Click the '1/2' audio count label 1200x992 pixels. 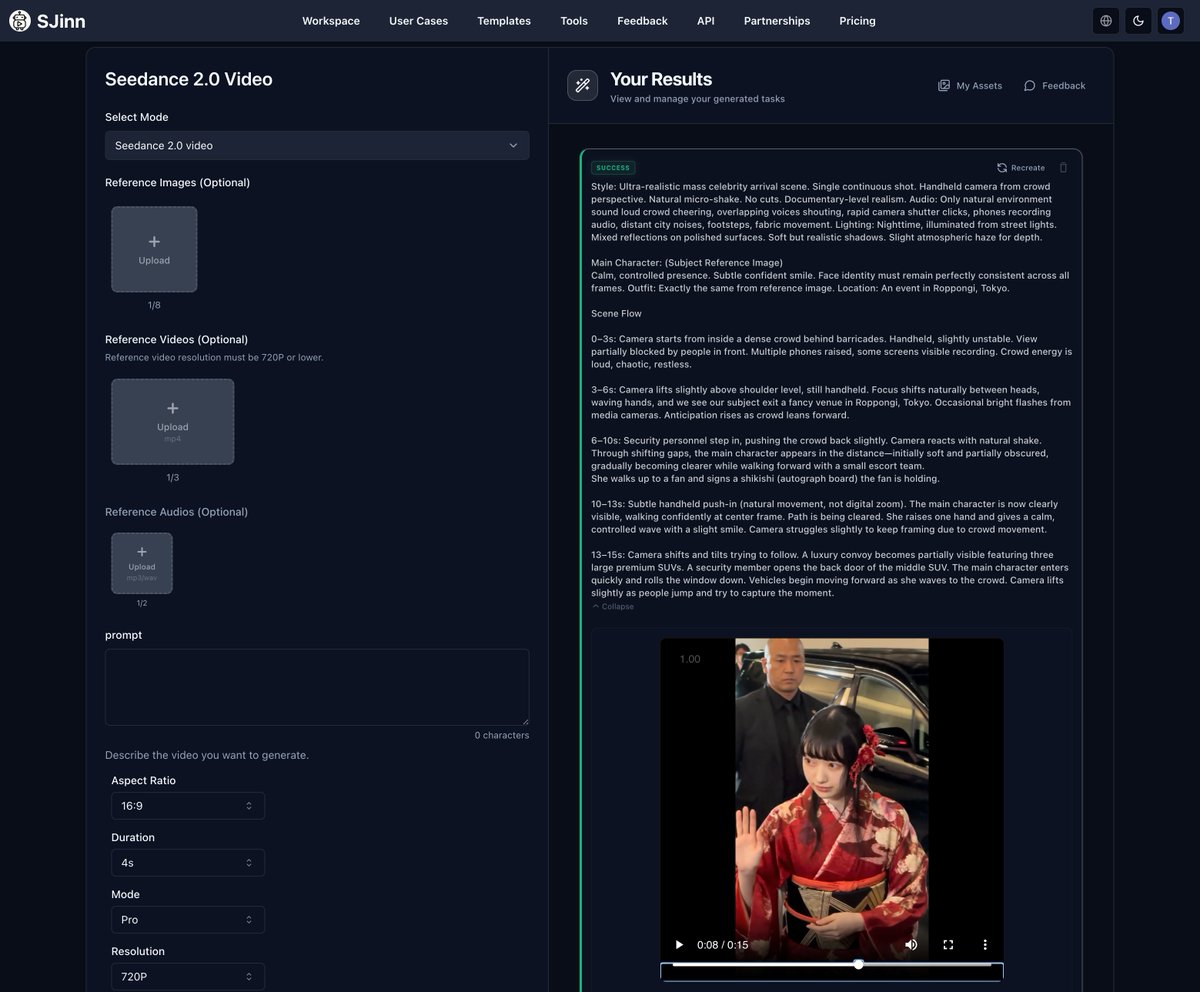[142, 603]
